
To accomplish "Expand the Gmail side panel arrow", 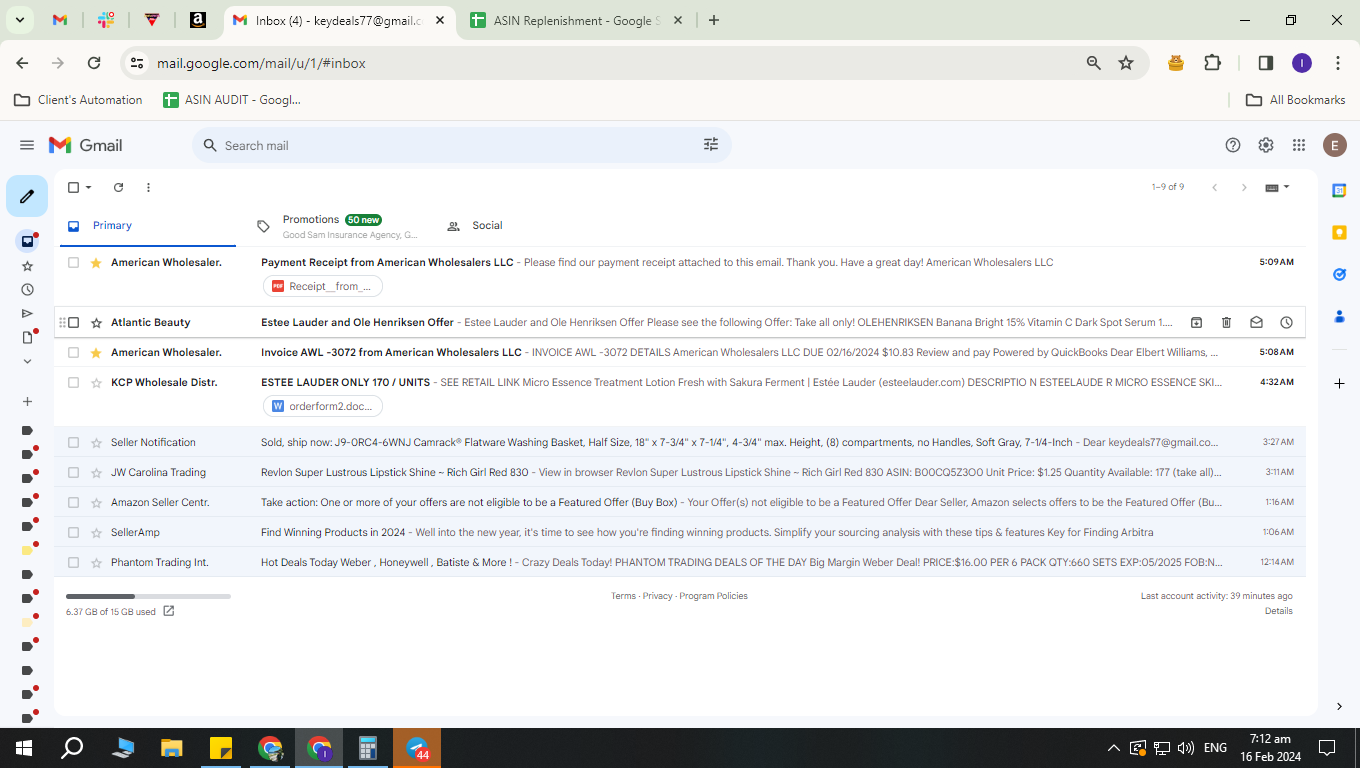I will [x=1339, y=706].
